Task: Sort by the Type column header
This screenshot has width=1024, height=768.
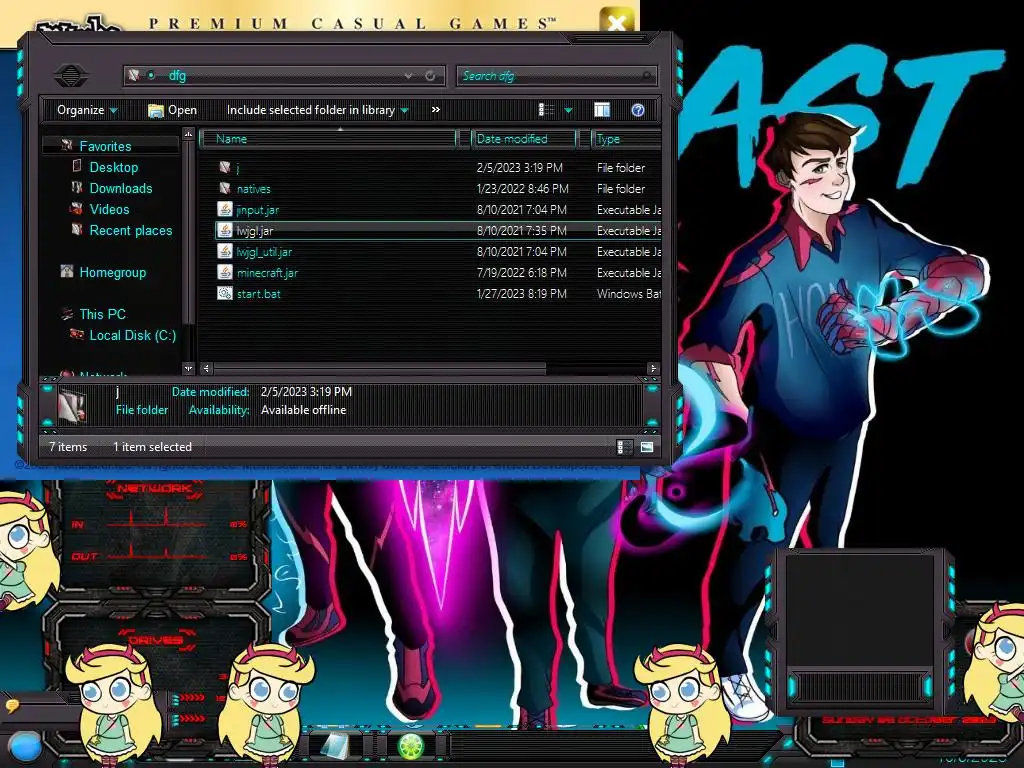Action: [626, 138]
